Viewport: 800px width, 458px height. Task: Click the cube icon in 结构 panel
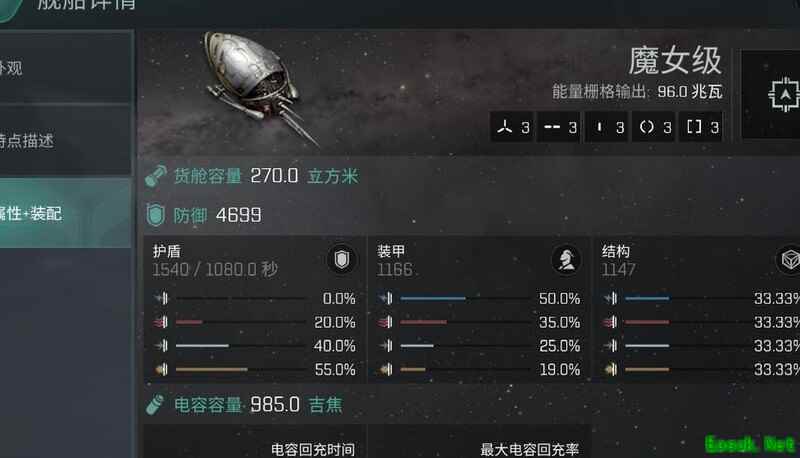pos(790,260)
